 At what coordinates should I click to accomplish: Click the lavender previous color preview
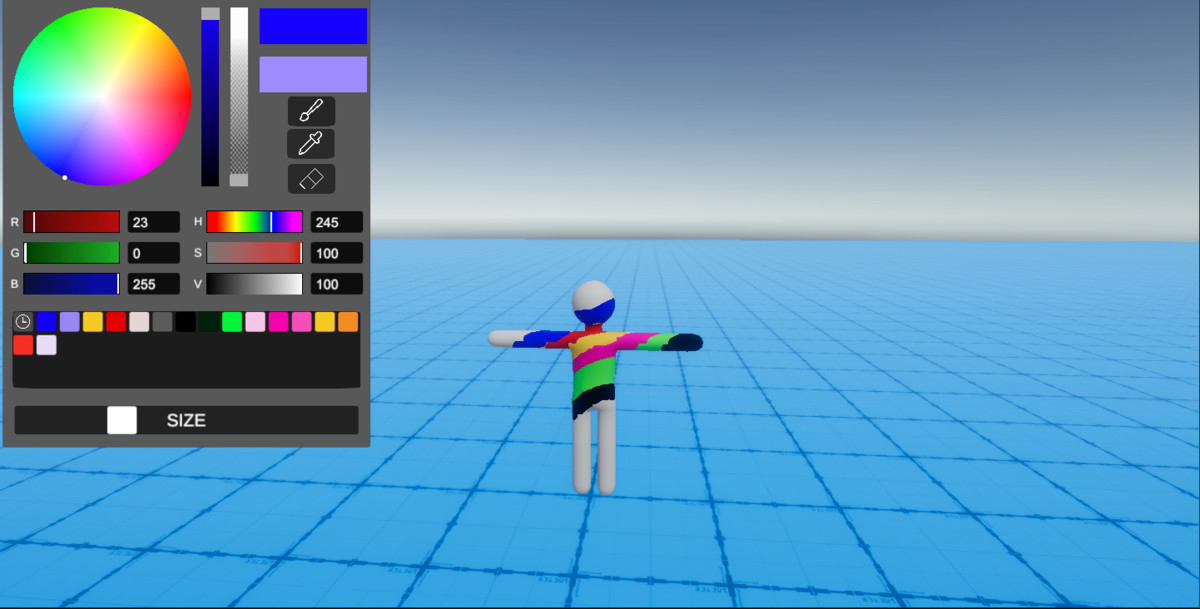click(x=313, y=74)
